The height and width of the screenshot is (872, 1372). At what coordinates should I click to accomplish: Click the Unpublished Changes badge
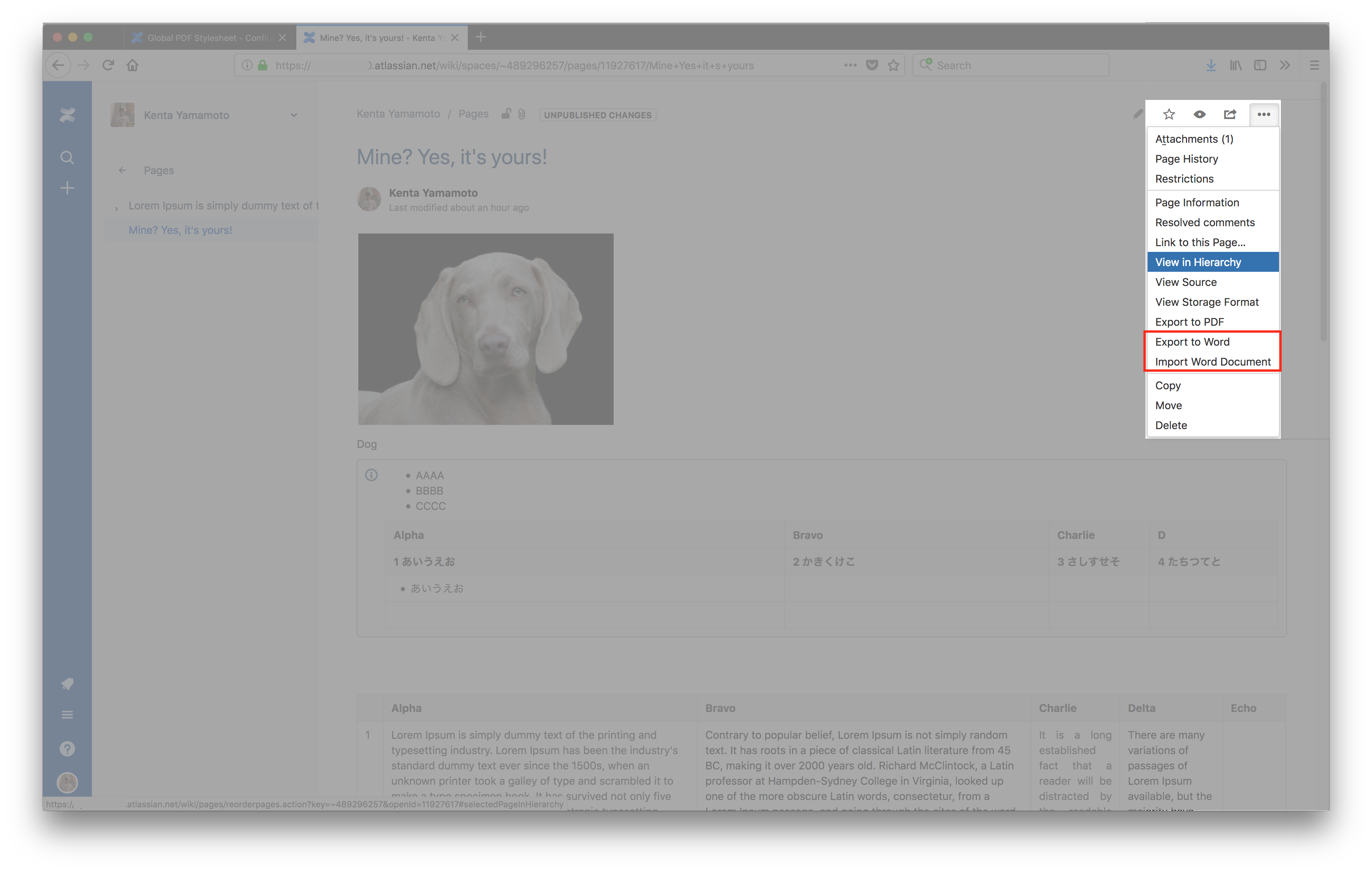pyautogui.click(x=597, y=115)
